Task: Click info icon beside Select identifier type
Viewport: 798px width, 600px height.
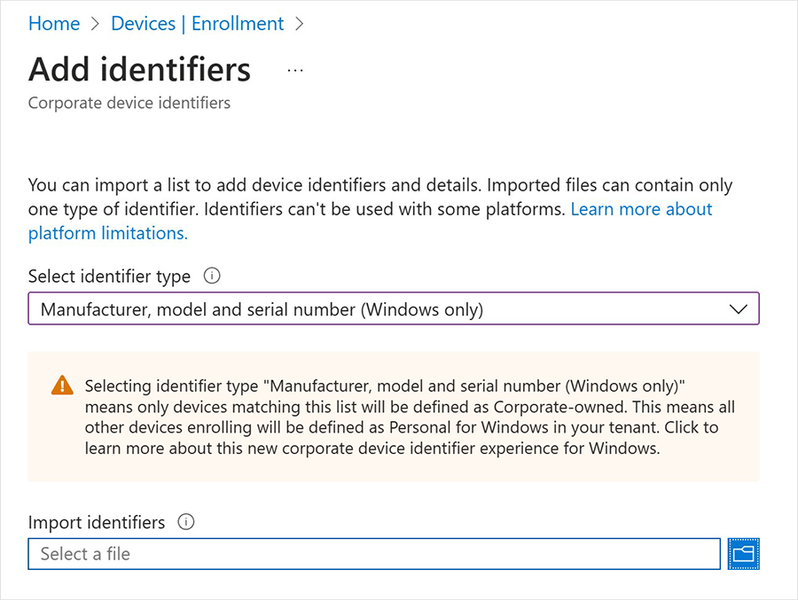Action: [x=211, y=276]
